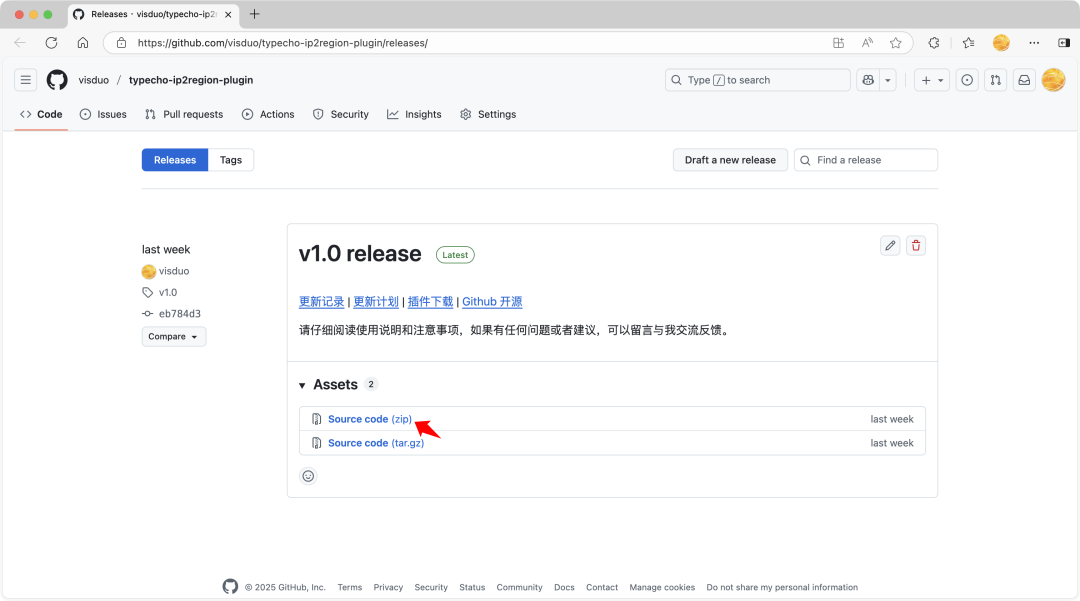Open the v1.0 release title link
The image size is (1080, 601).
click(360, 253)
